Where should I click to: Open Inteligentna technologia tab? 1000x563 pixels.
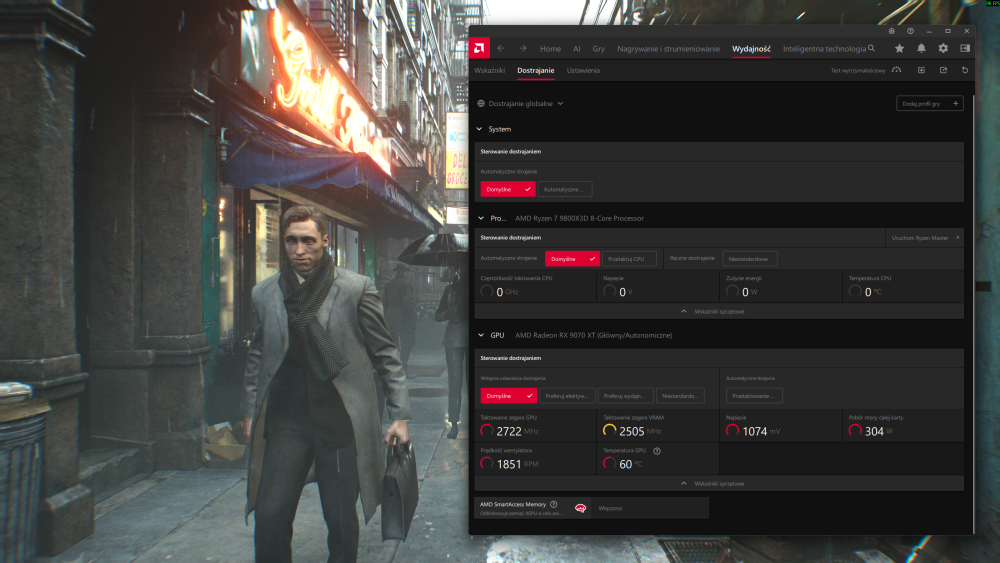coord(824,48)
